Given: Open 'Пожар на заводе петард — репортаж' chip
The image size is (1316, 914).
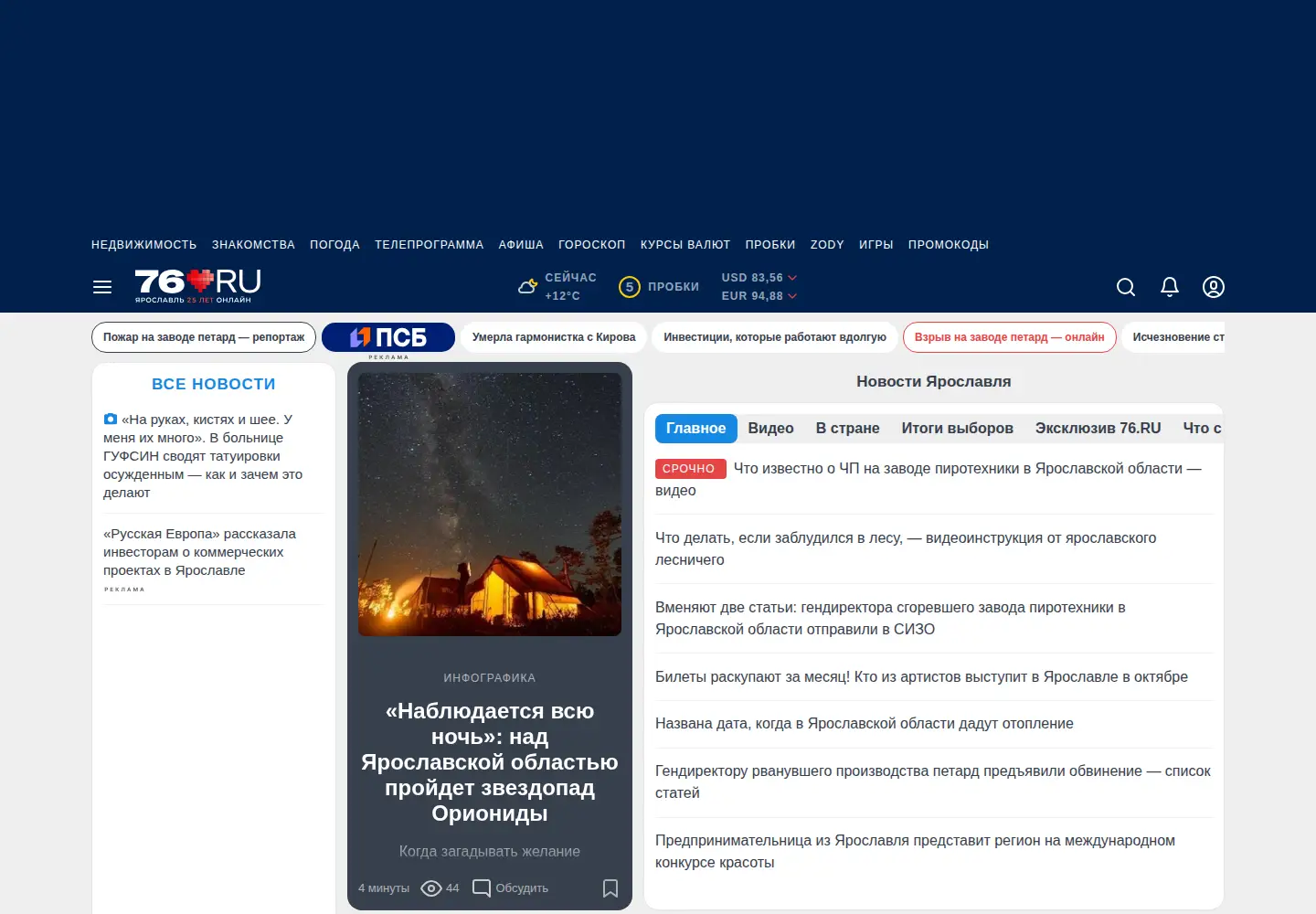Looking at the screenshot, I should pos(204,337).
